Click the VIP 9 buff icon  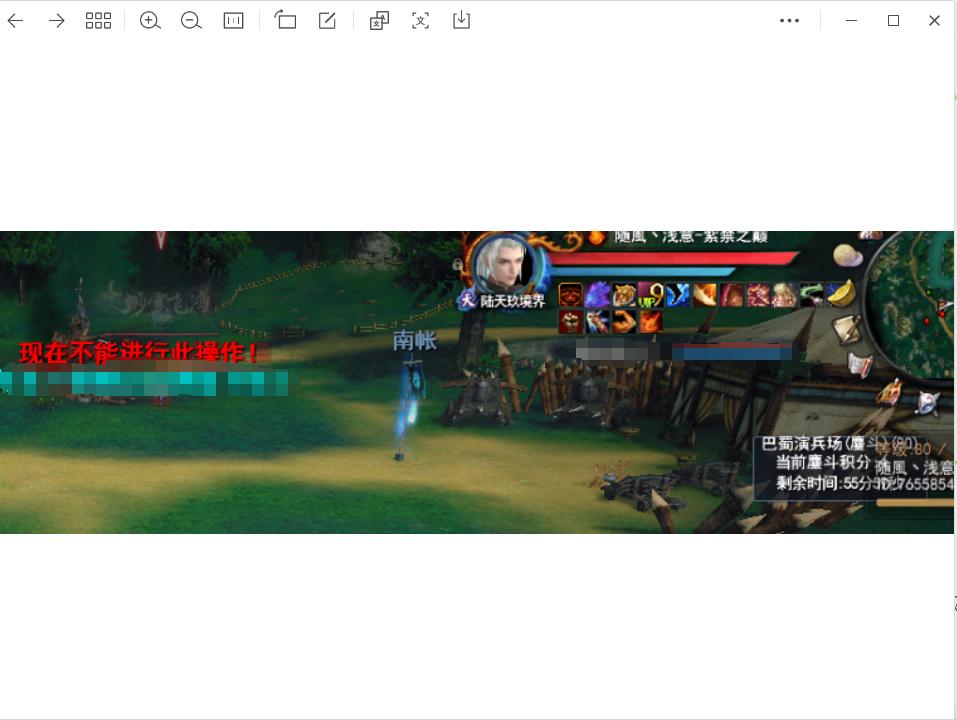pos(650,295)
